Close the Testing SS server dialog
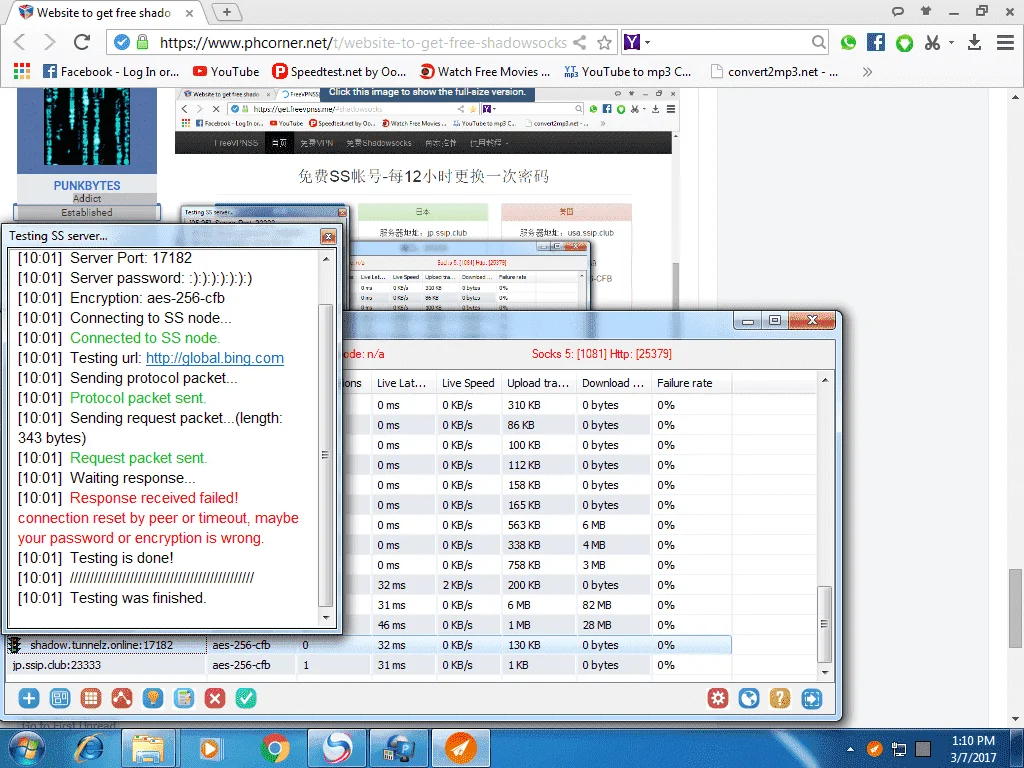Screen dimensions: 1024x768 pos(328,236)
